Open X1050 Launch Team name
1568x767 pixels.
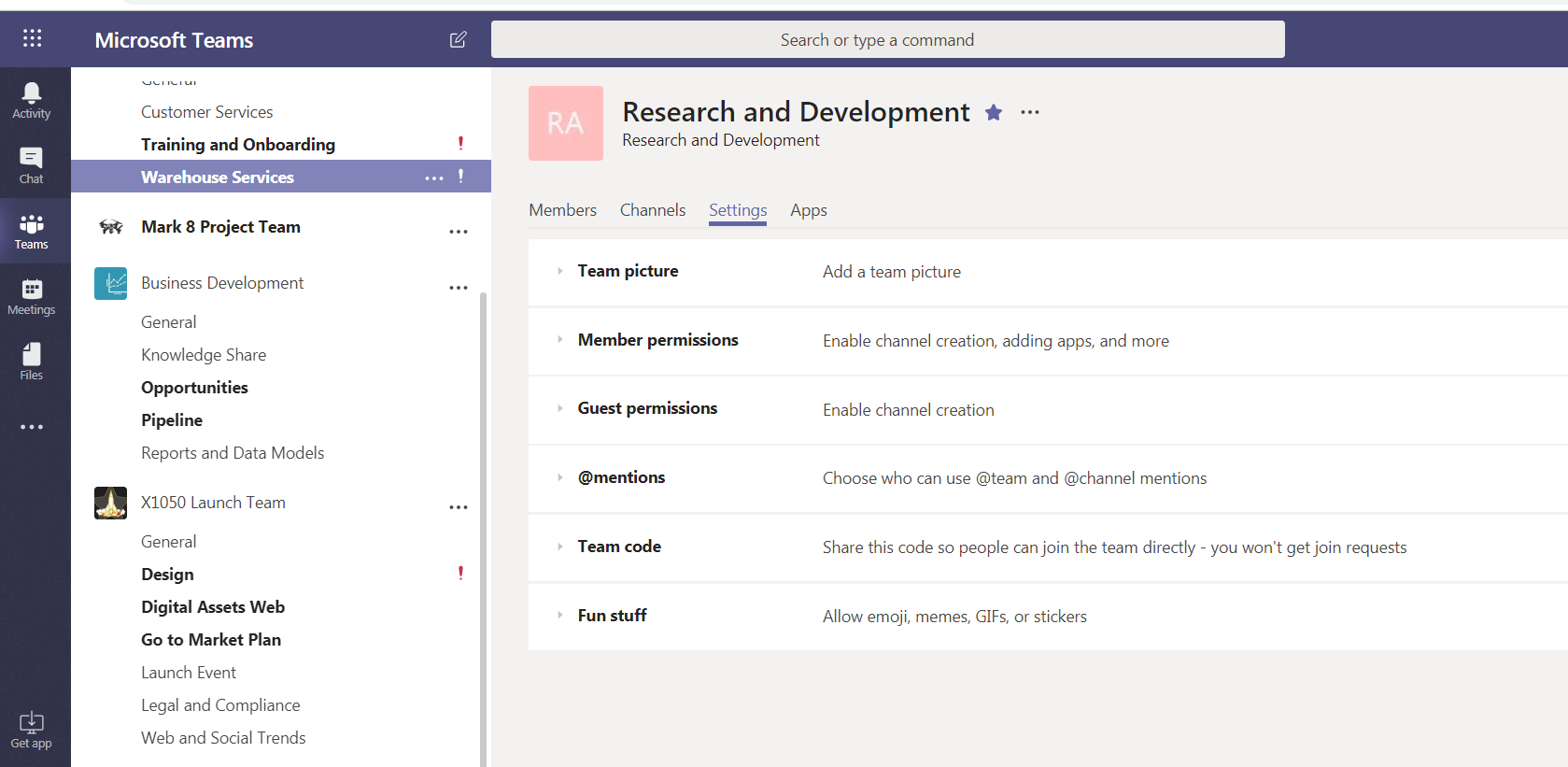pos(213,503)
